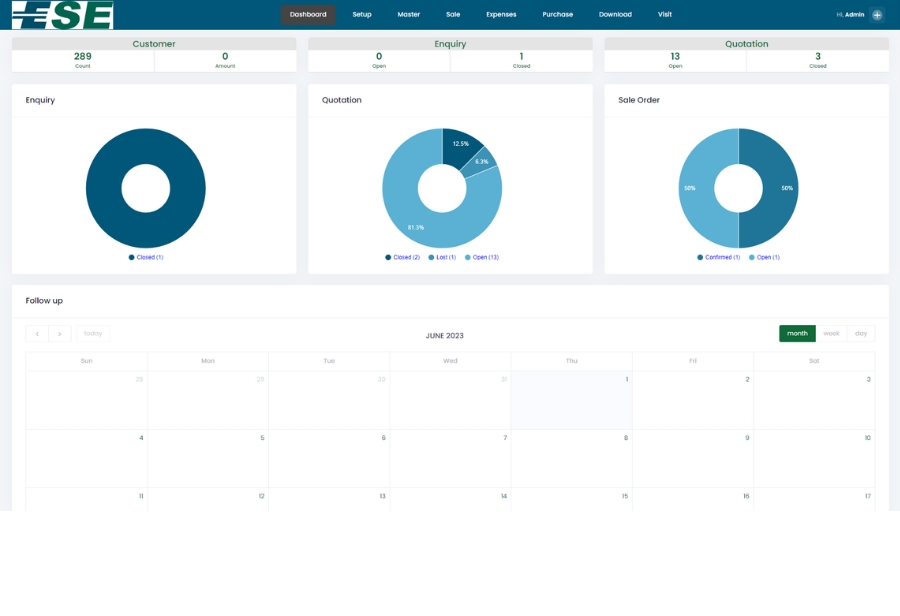Click the Sale Order chart title
This screenshot has height=616, width=900.
pos(639,100)
